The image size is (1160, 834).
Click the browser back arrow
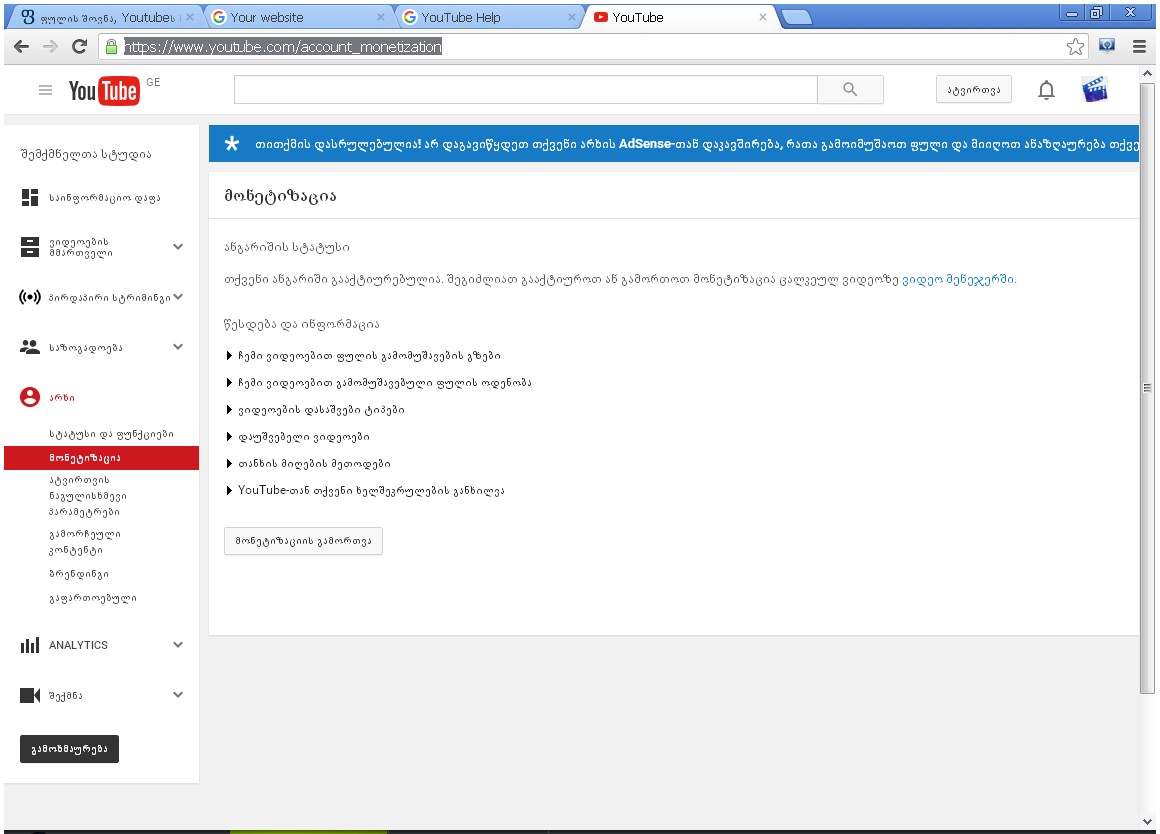coord(21,47)
